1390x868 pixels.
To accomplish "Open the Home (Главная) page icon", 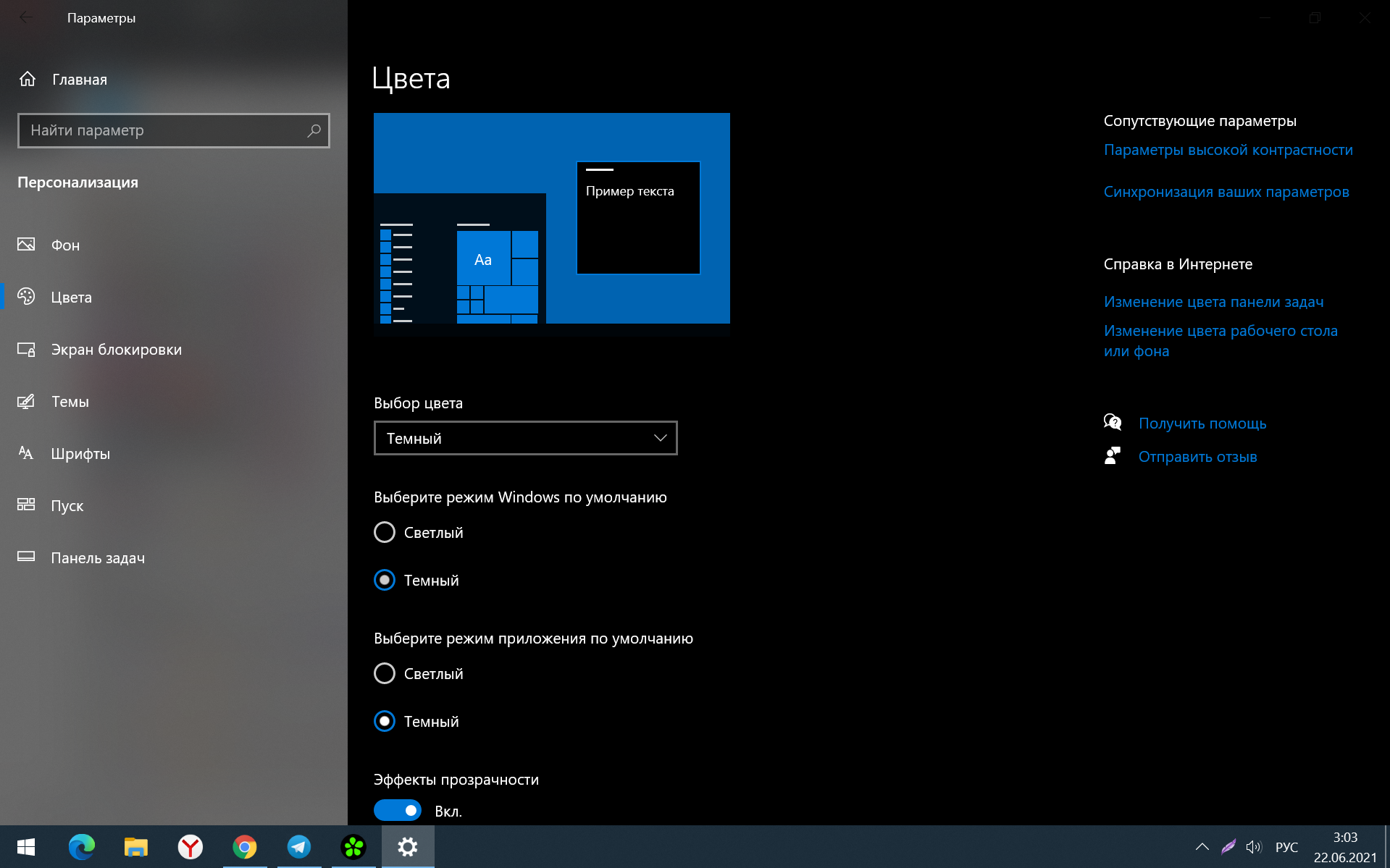I will [28, 79].
